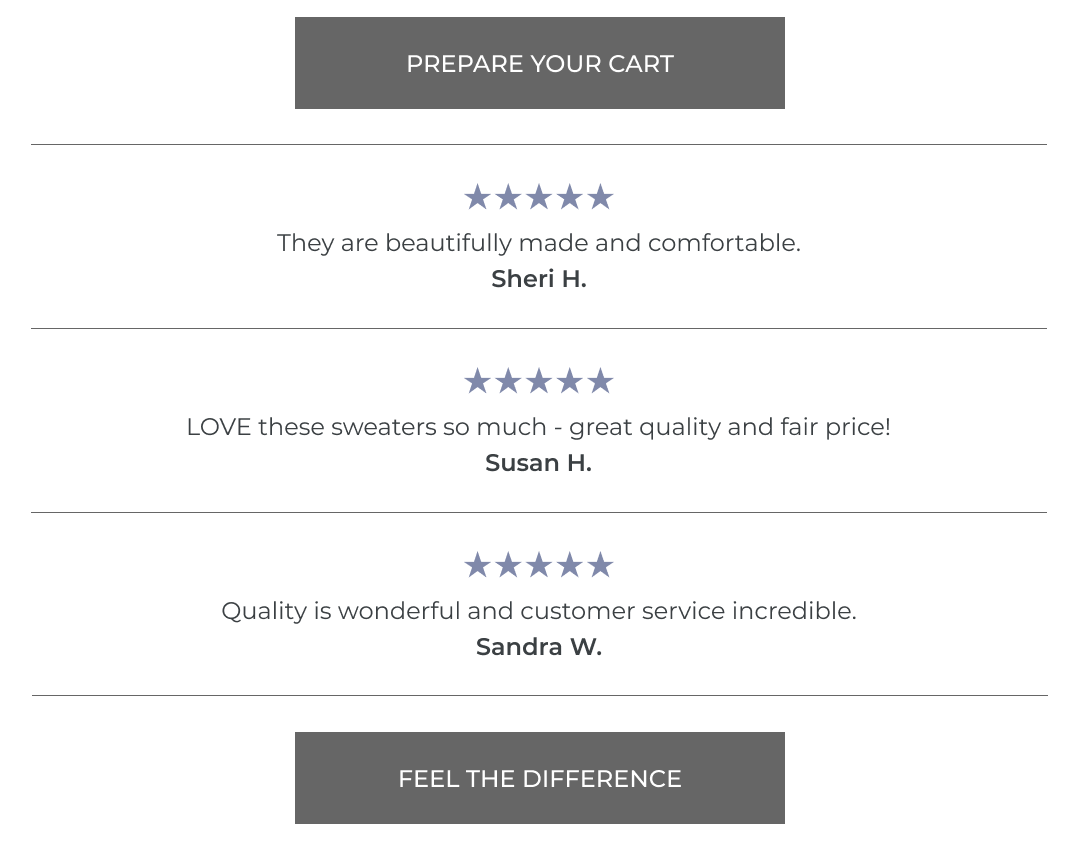Click first star in Susan H. review

point(477,381)
